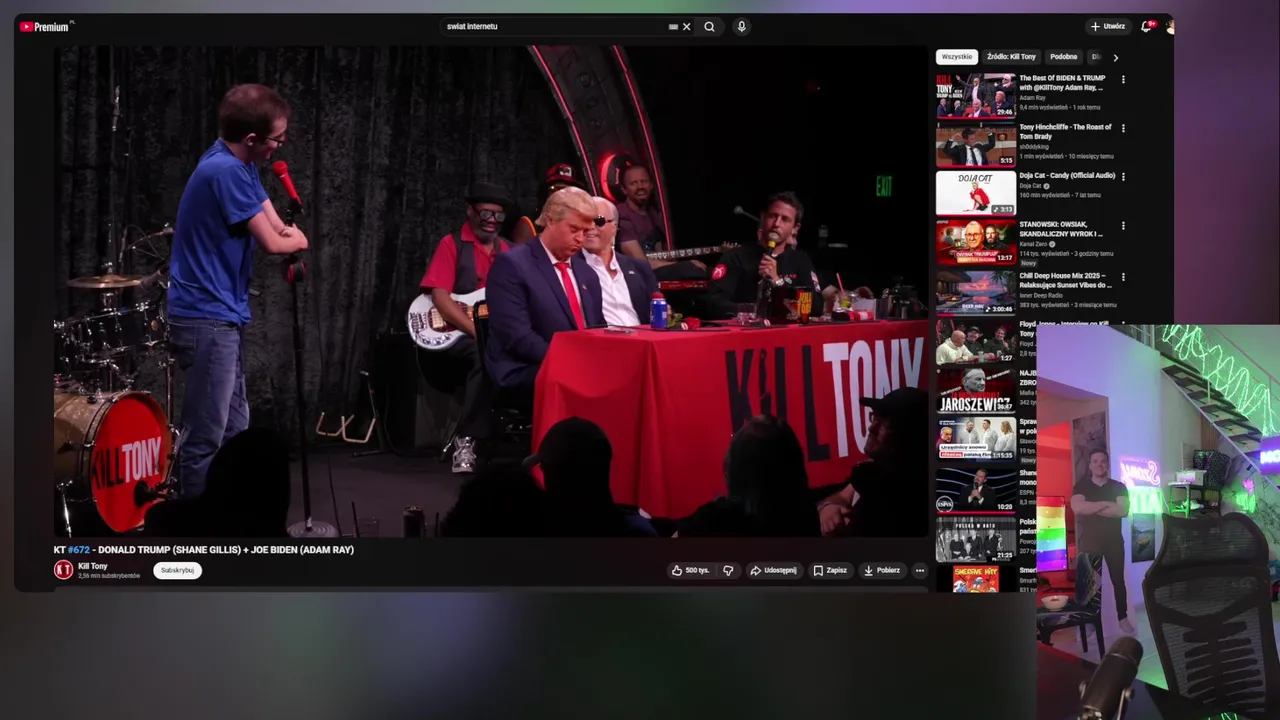
Task: Open 'Chill Deep House Mix 2025' video title
Action: (1065, 280)
